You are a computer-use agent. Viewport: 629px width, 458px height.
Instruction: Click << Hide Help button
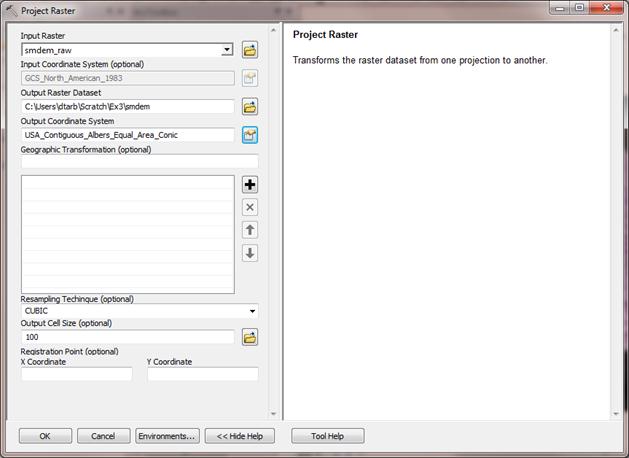(240, 436)
